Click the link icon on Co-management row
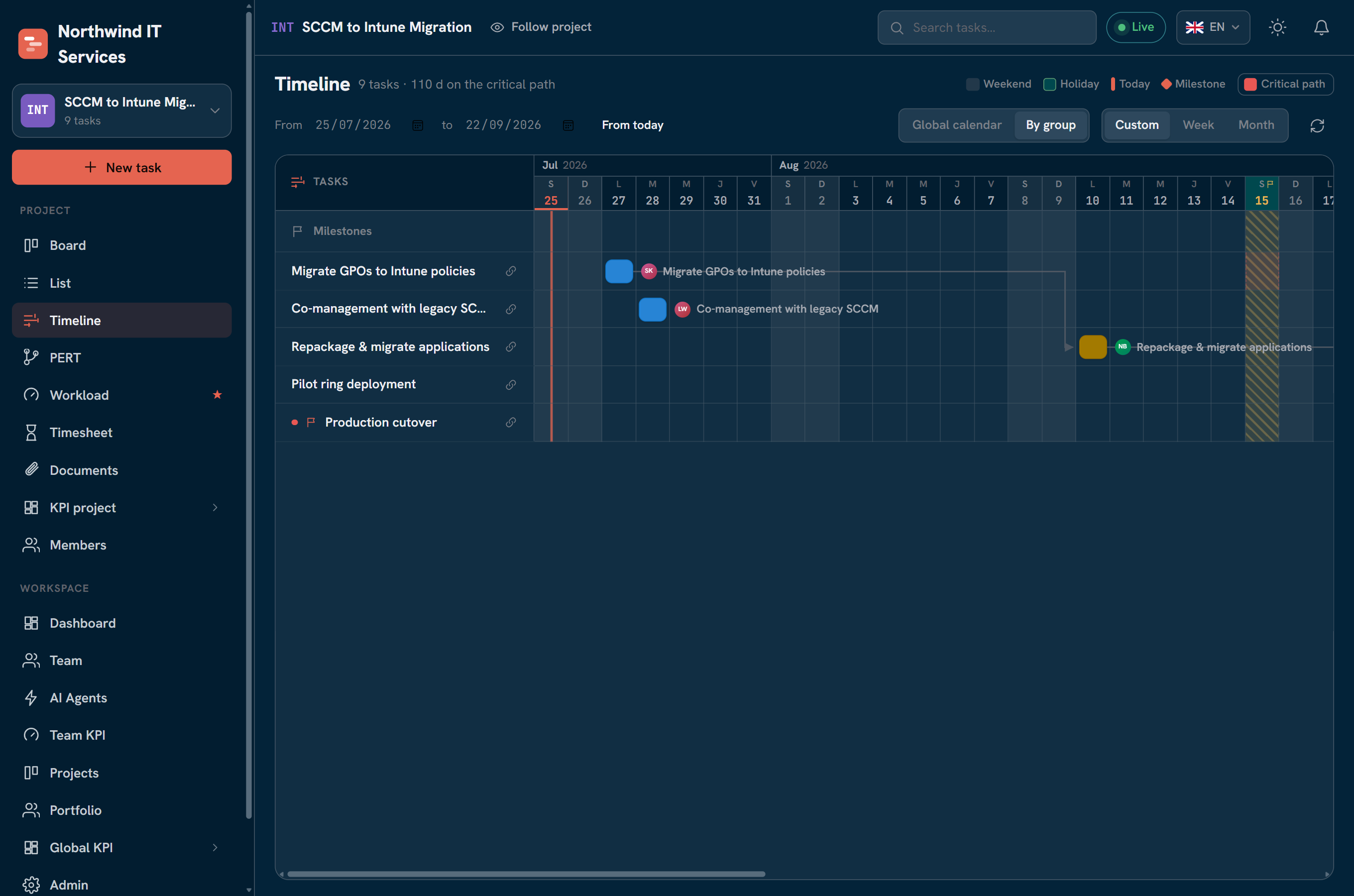Image resolution: width=1354 pixels, height=896 pixels. pyautogui.click(x=511, y=309)
